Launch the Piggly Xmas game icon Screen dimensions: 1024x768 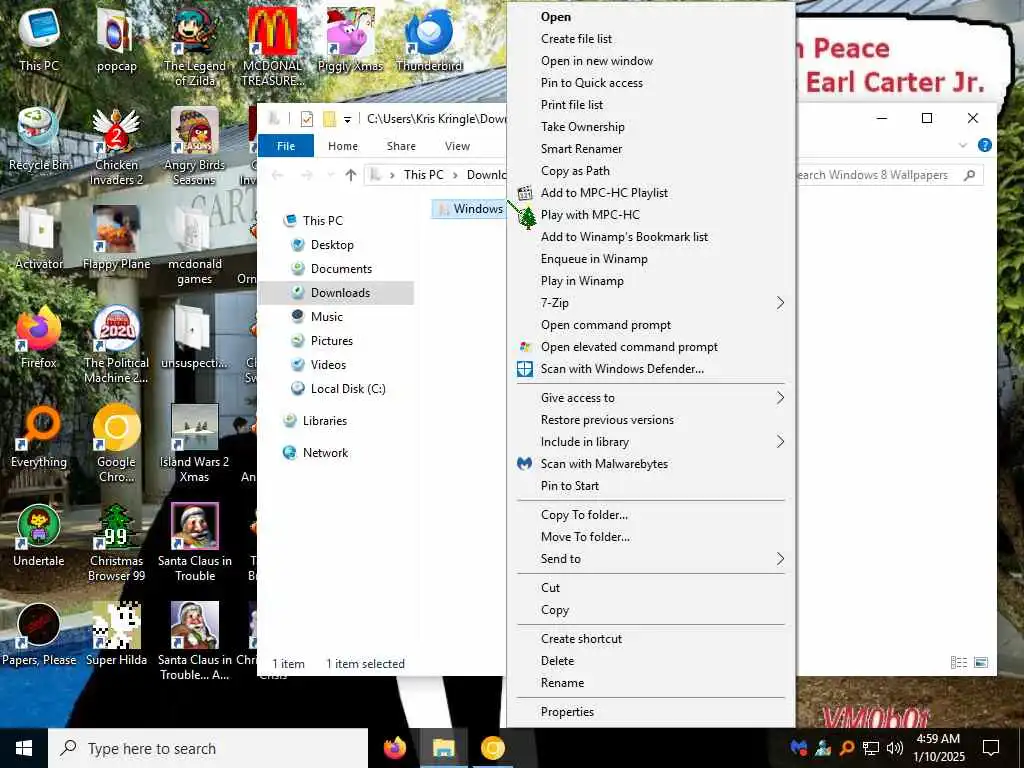point(350,39)
